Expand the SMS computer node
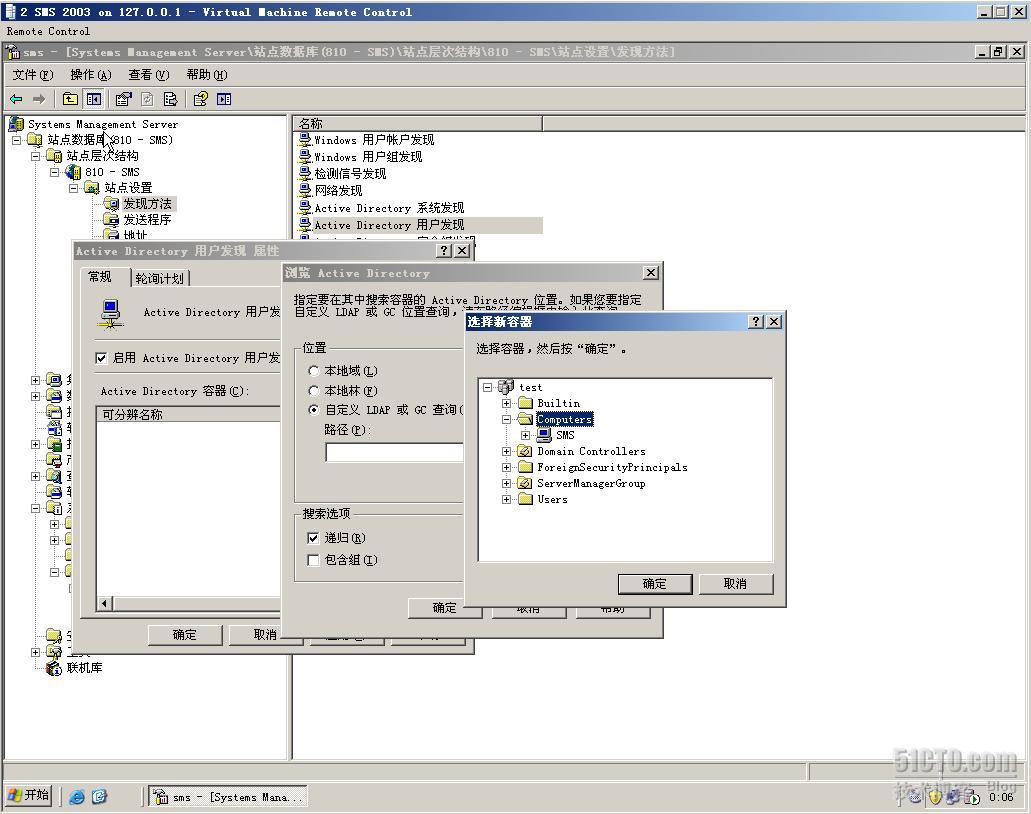Screen dimensions: 1031x814 (x=525, y=435)
